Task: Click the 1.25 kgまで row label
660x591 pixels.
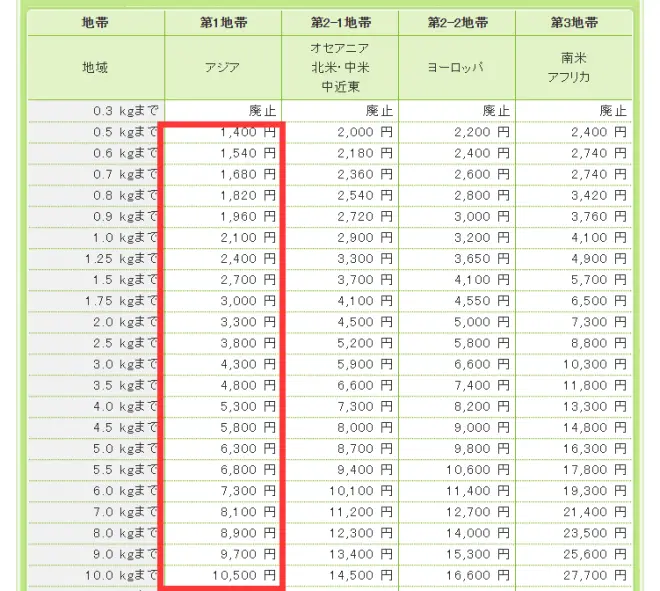Action: (x=122, y=259)
